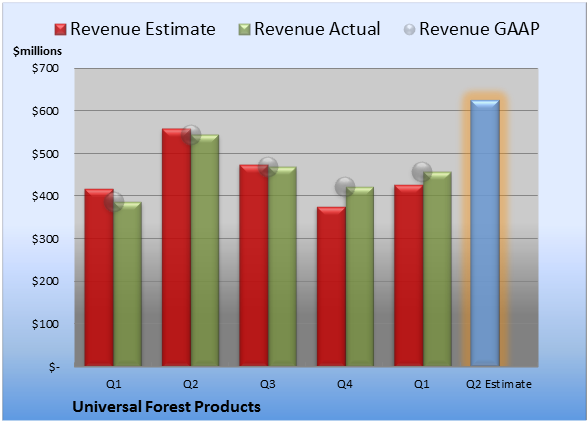
Task: Click the green Revenue Actual legend swatch
Action: pos(244,30)
